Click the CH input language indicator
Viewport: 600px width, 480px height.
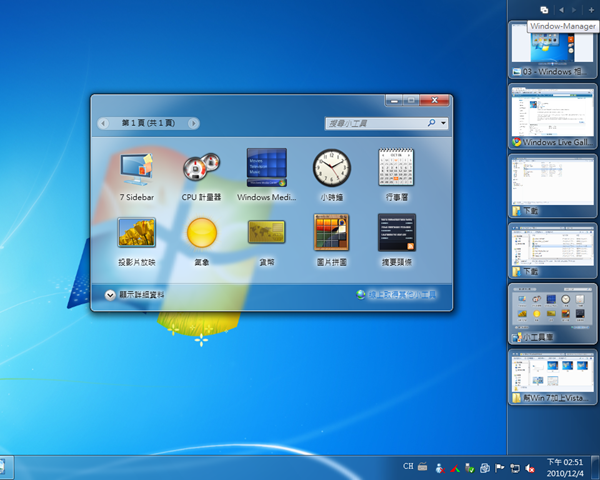click(x=408, y=466)
